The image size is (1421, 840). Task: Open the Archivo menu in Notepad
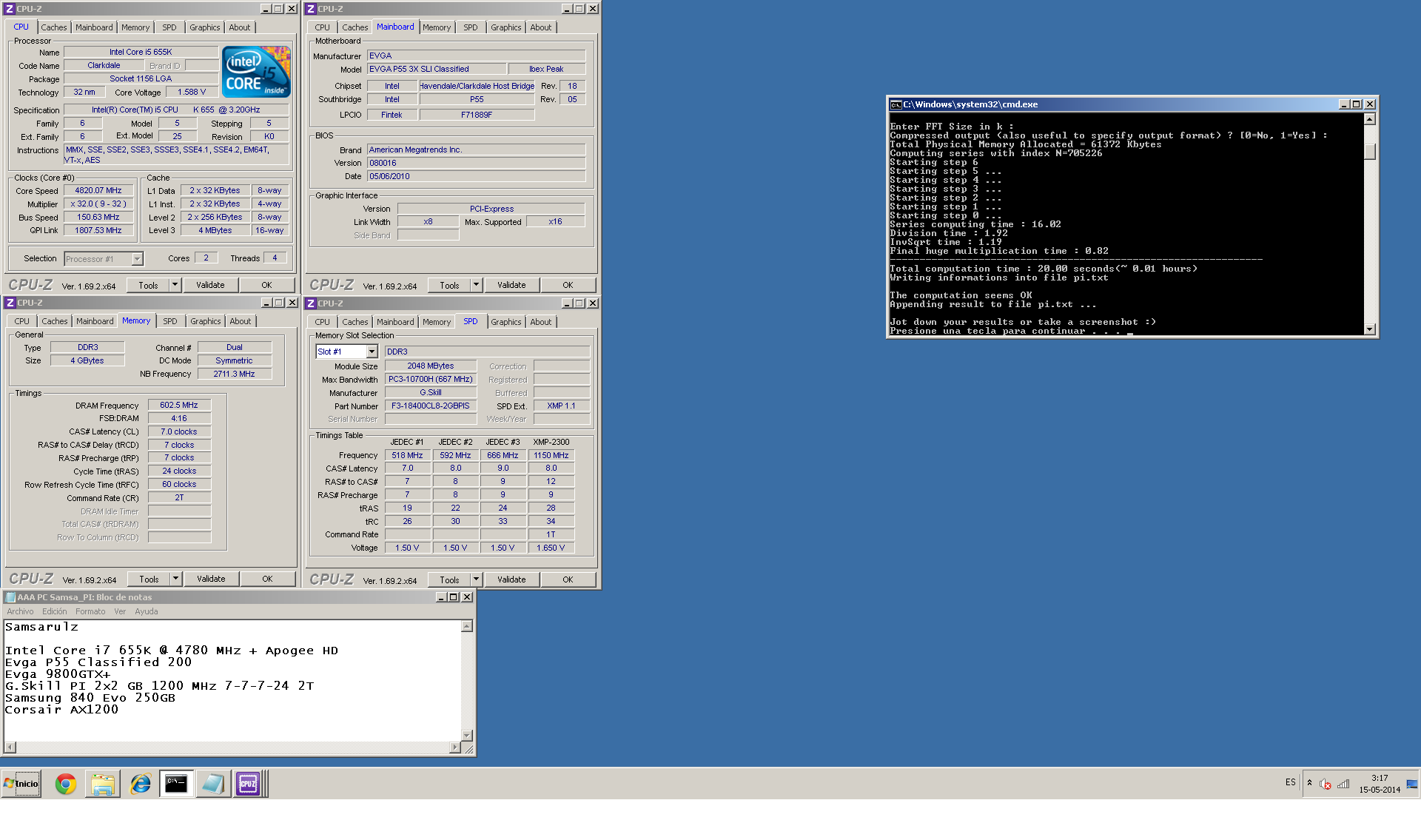coord(20,611)
